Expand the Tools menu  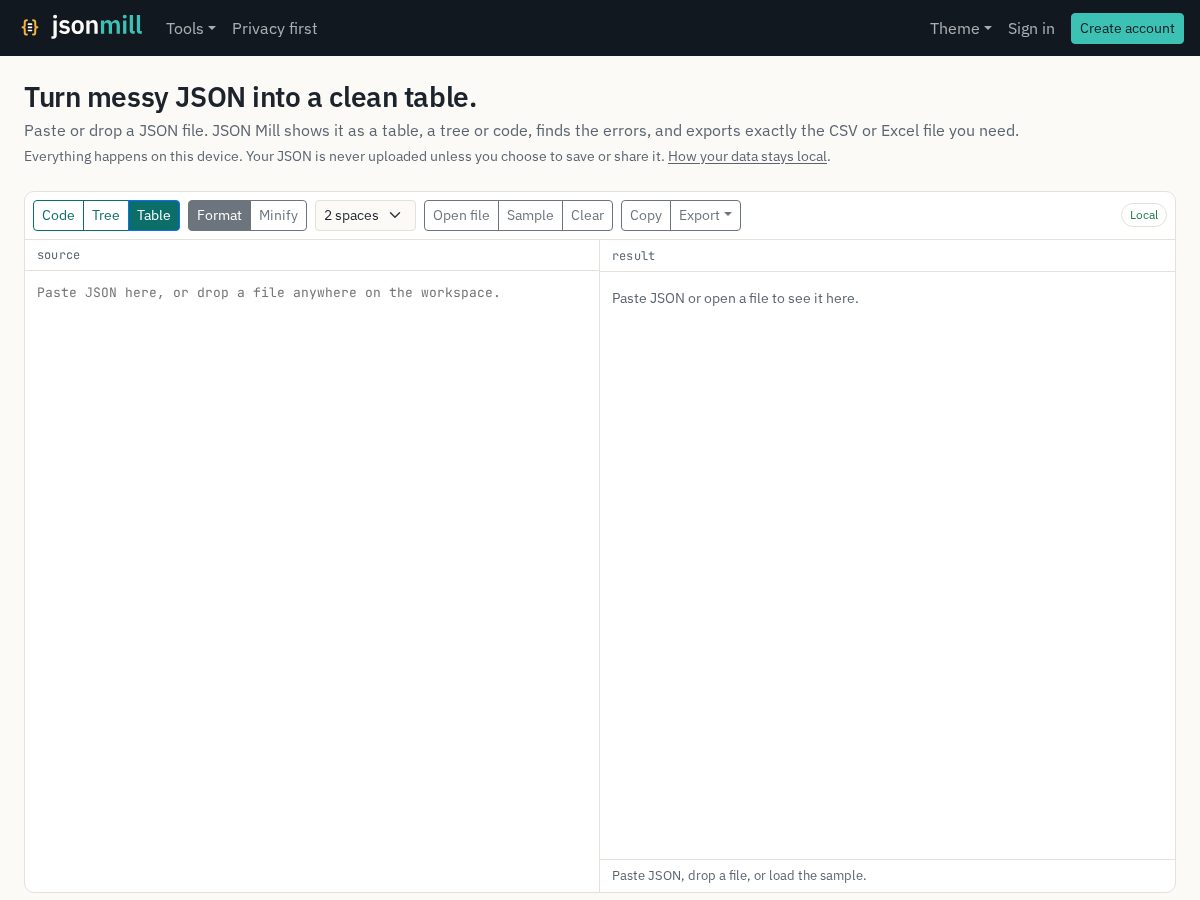pyautogui.click(x=191, y=28)
